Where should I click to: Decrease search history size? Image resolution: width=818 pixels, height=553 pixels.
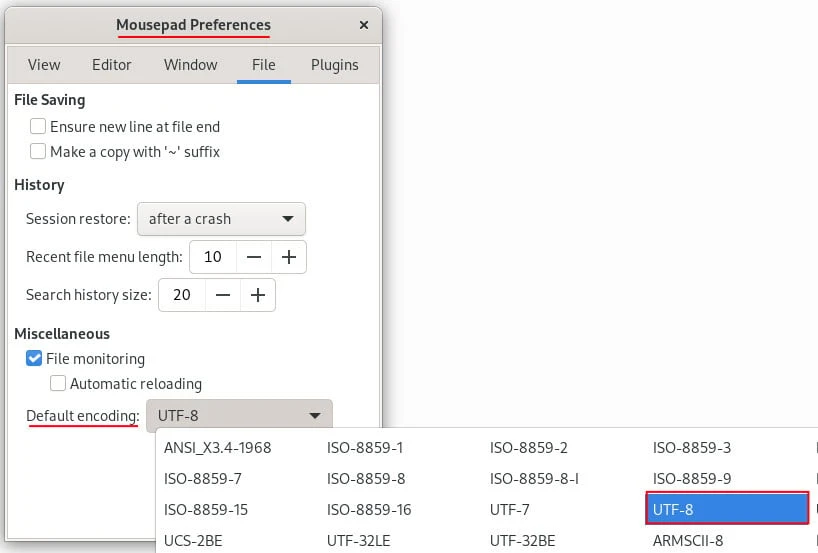(223, 295)
